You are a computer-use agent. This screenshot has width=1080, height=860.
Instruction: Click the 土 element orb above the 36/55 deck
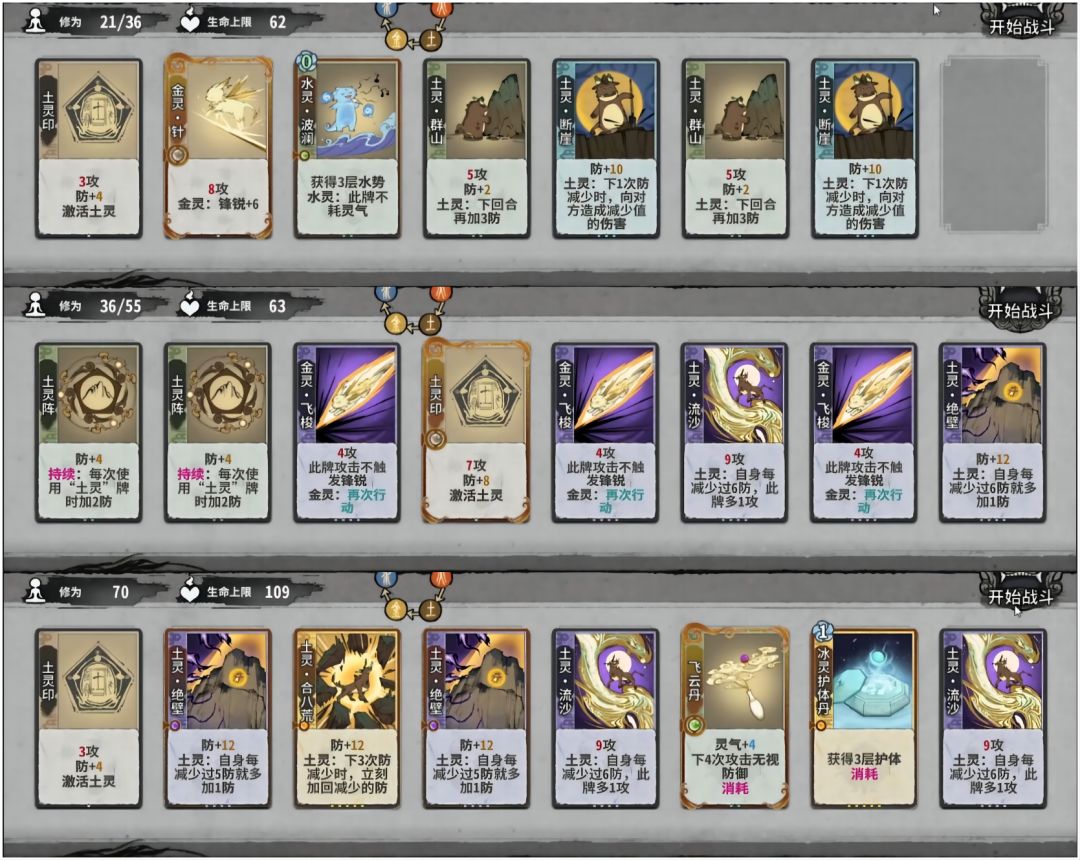coord(430,323)
